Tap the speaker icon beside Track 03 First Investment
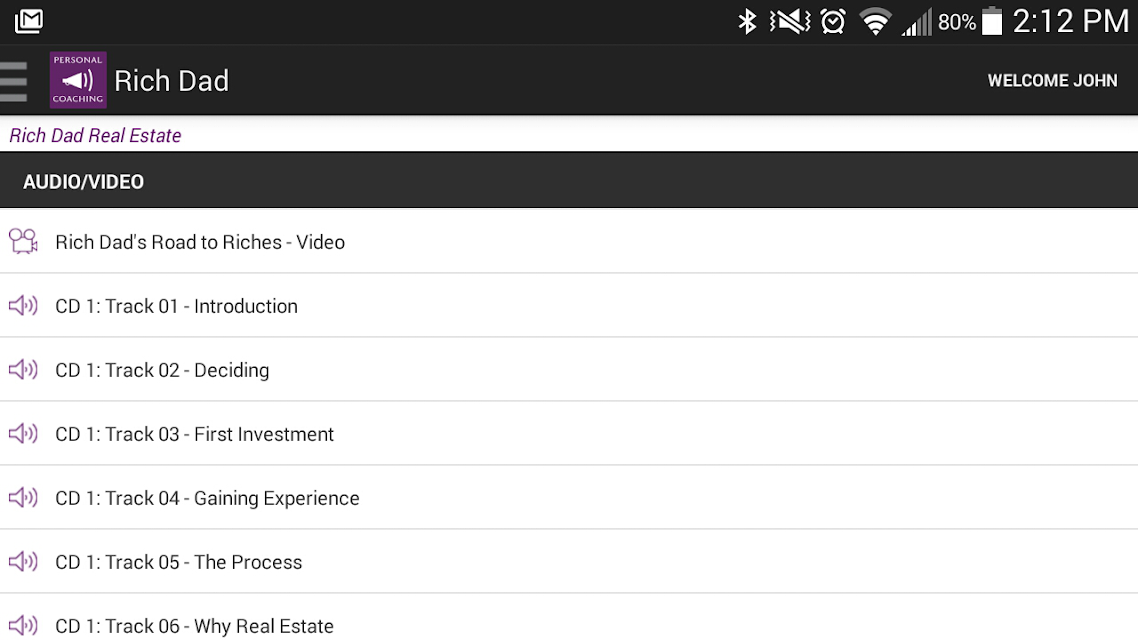Viewport: 1138px width, 640px height. coord(23,433)
